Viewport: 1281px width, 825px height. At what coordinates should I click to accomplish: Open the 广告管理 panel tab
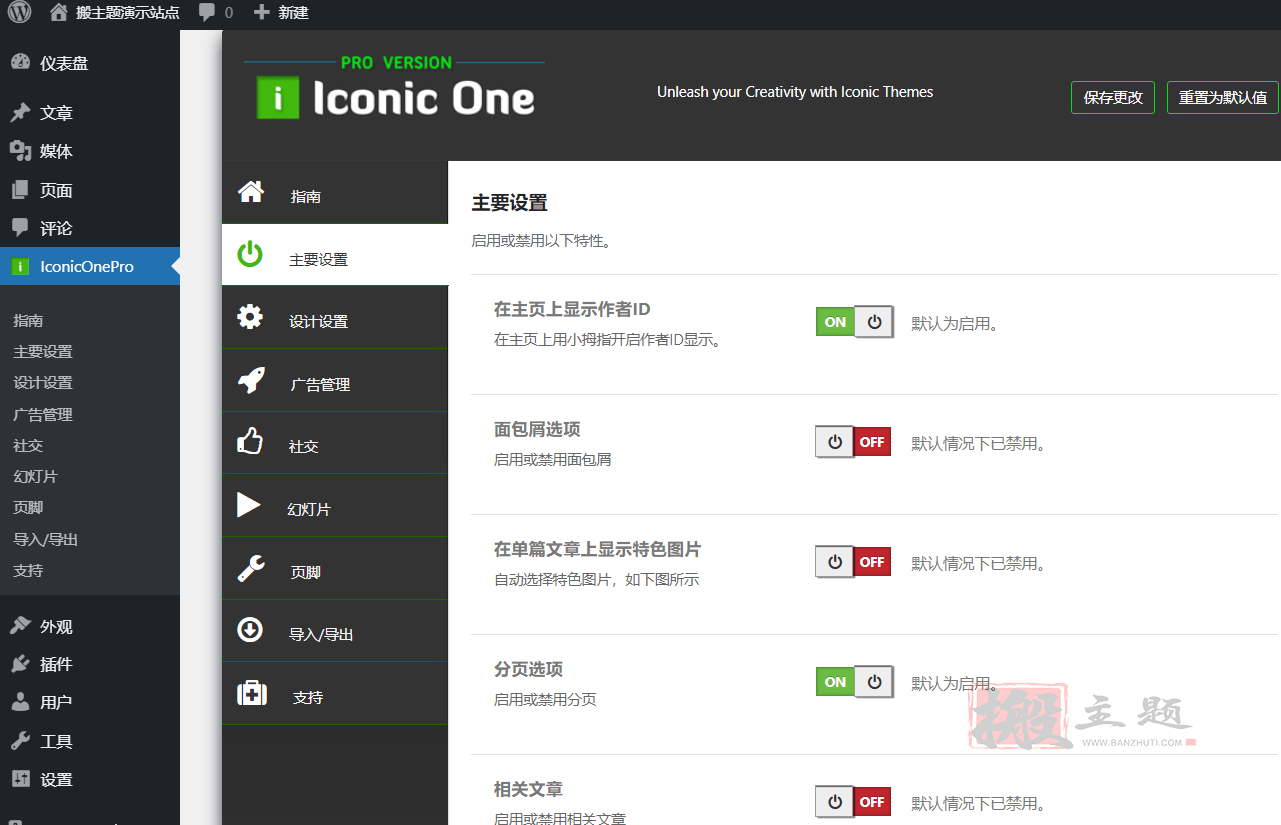click(x=335, y=380)
